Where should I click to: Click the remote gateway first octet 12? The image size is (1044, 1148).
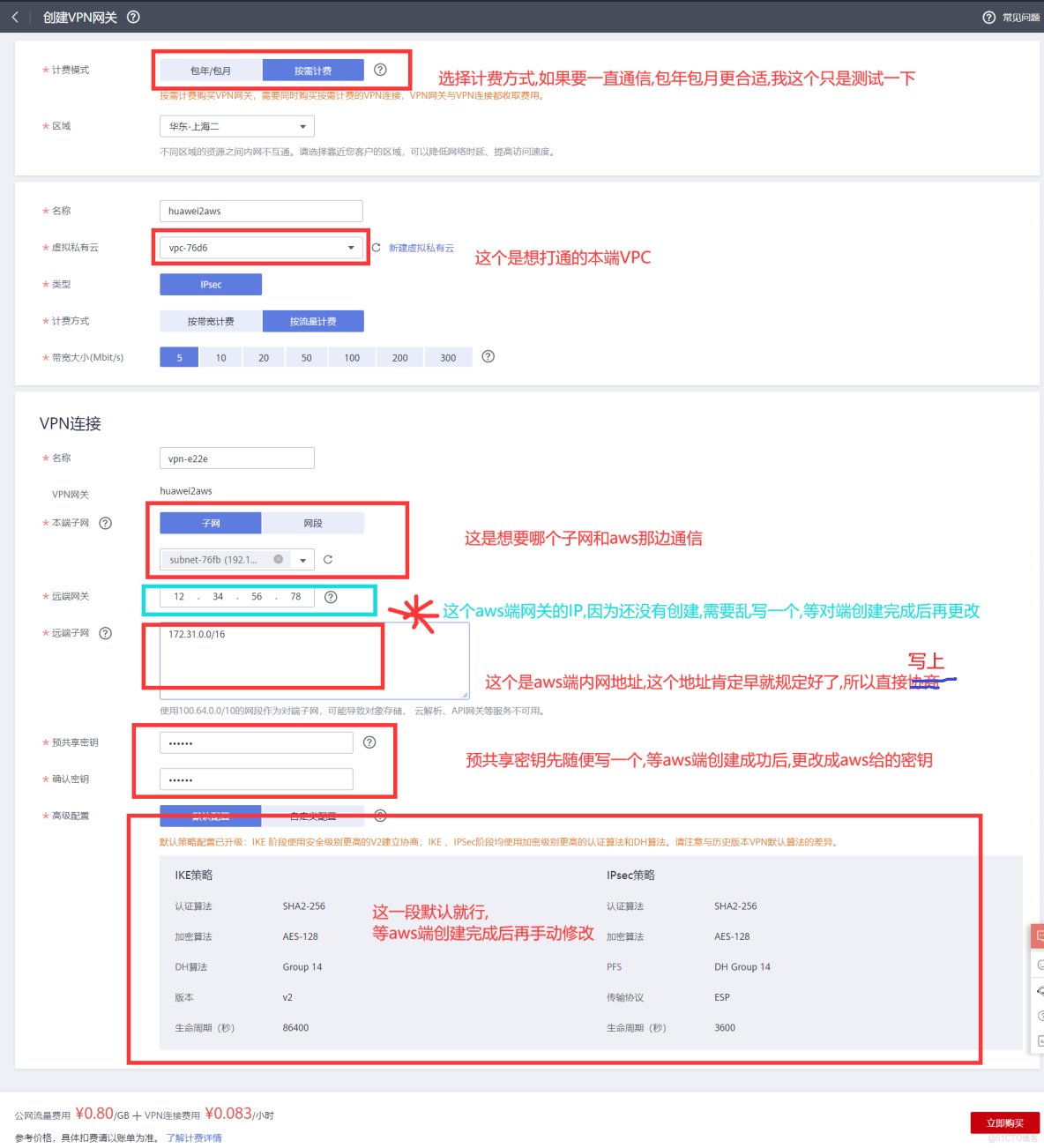click(x=179, y=597)
